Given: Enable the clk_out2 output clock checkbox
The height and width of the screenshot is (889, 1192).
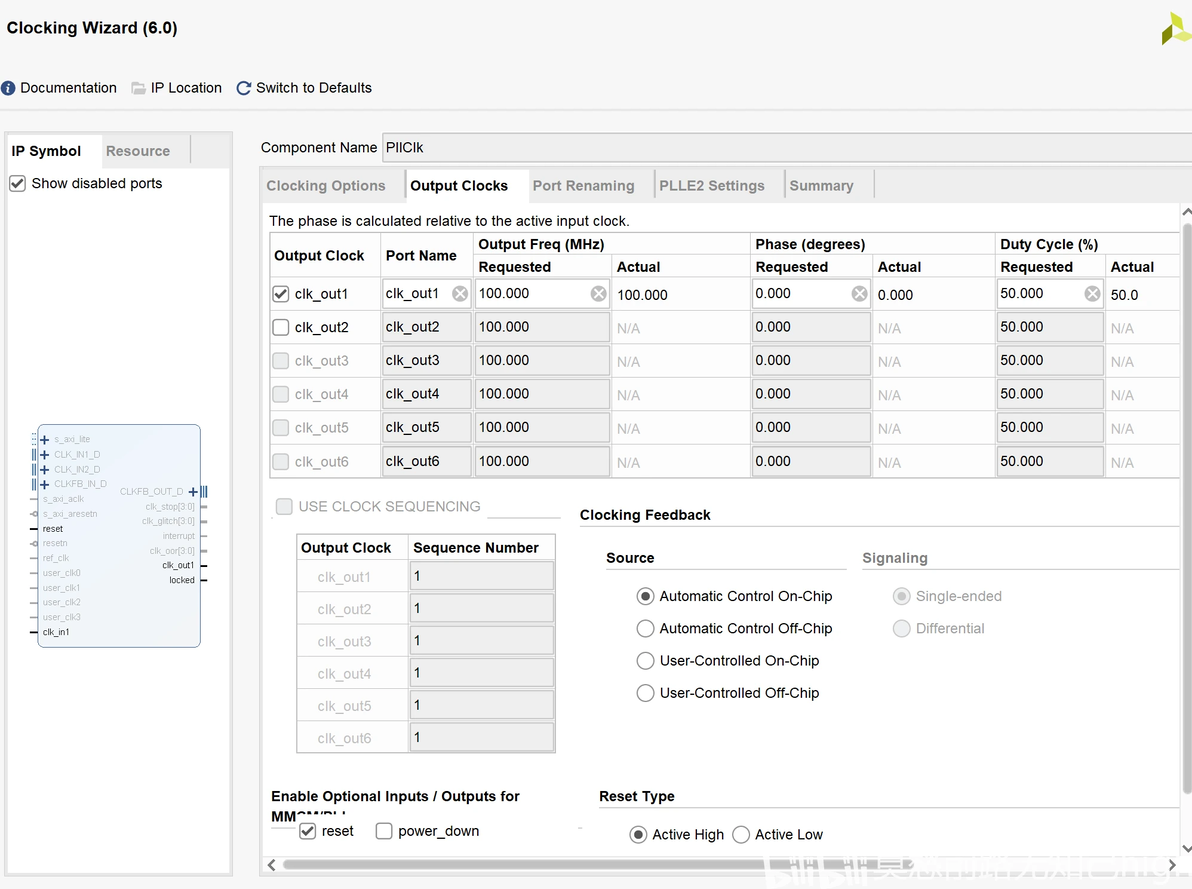Looking at the screenshot, I should 281,327.
